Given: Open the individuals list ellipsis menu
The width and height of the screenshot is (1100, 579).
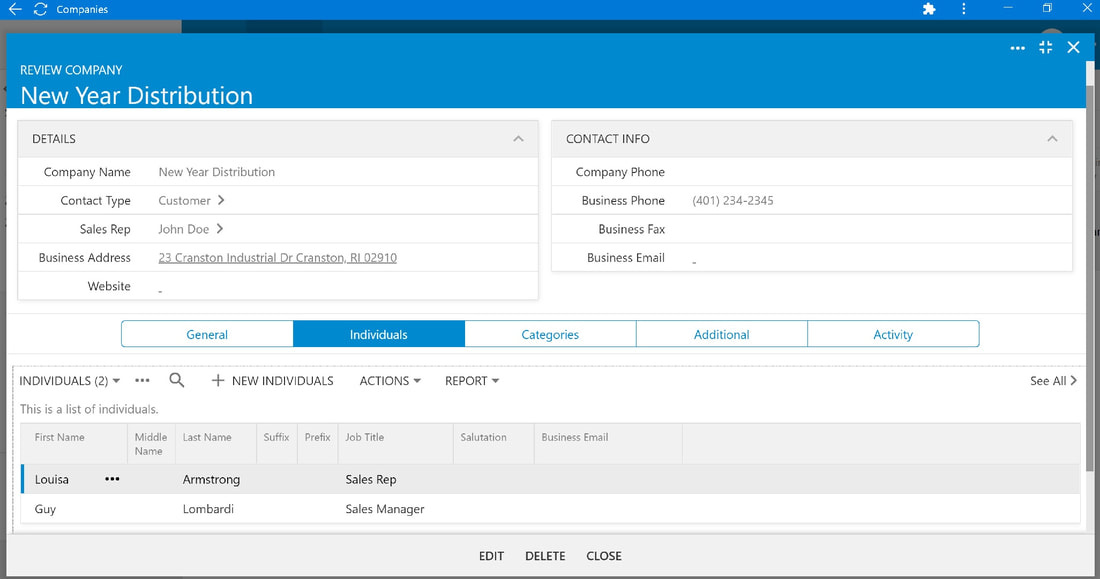Looking at the screenshot, I should pos(142,380).
